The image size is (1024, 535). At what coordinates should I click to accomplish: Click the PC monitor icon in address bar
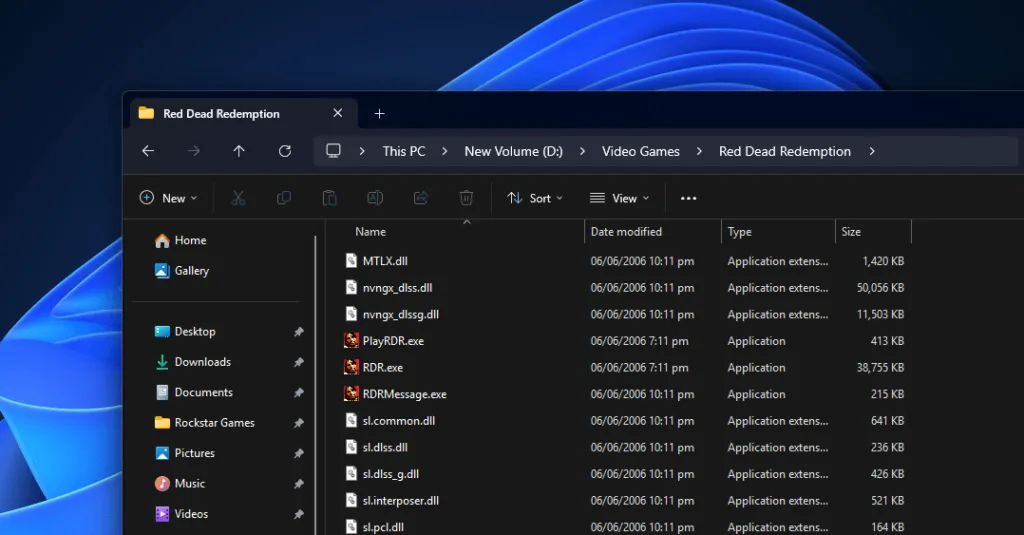(333, 151)
